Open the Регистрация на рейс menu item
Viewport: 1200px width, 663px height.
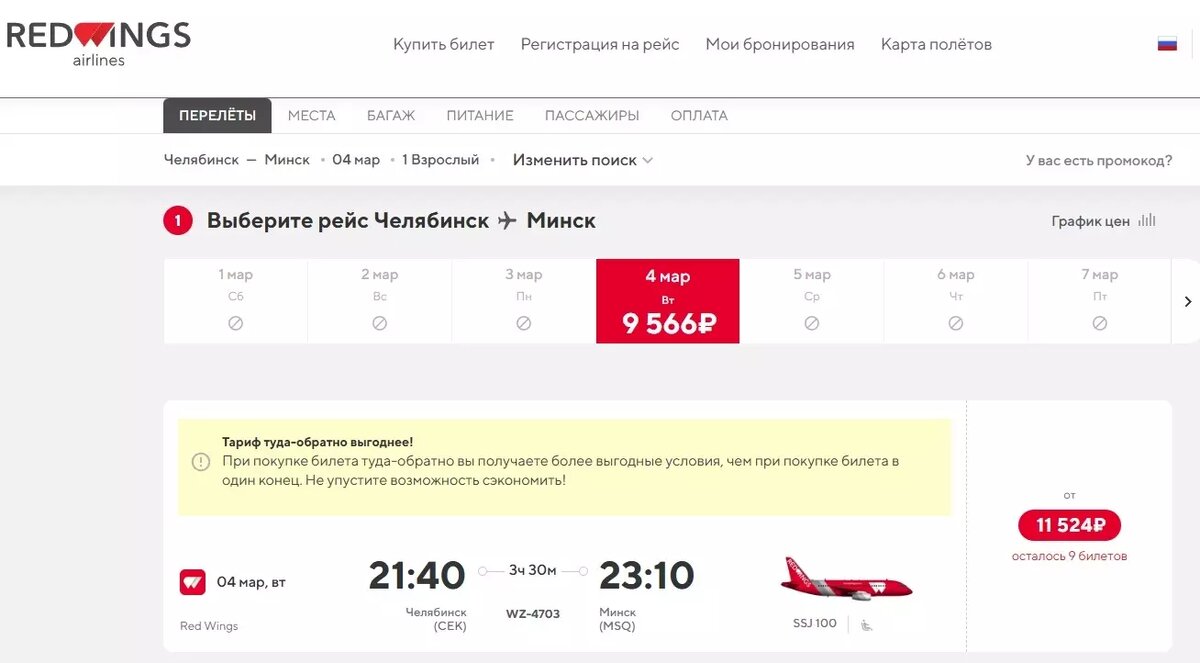click(599, 44)
